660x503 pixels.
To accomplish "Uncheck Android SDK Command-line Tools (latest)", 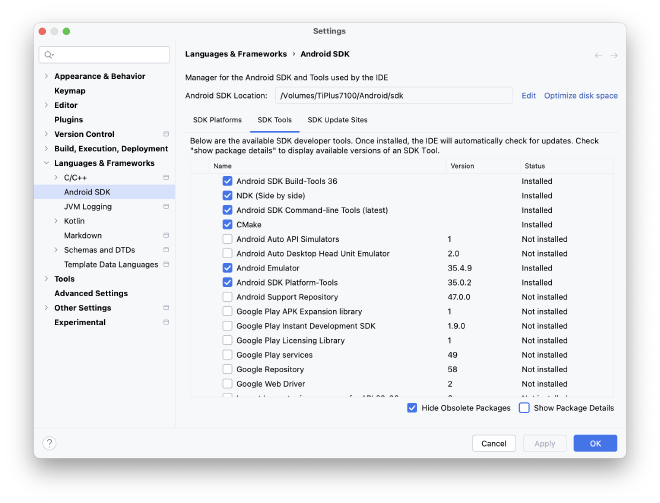I will (227, 210).
